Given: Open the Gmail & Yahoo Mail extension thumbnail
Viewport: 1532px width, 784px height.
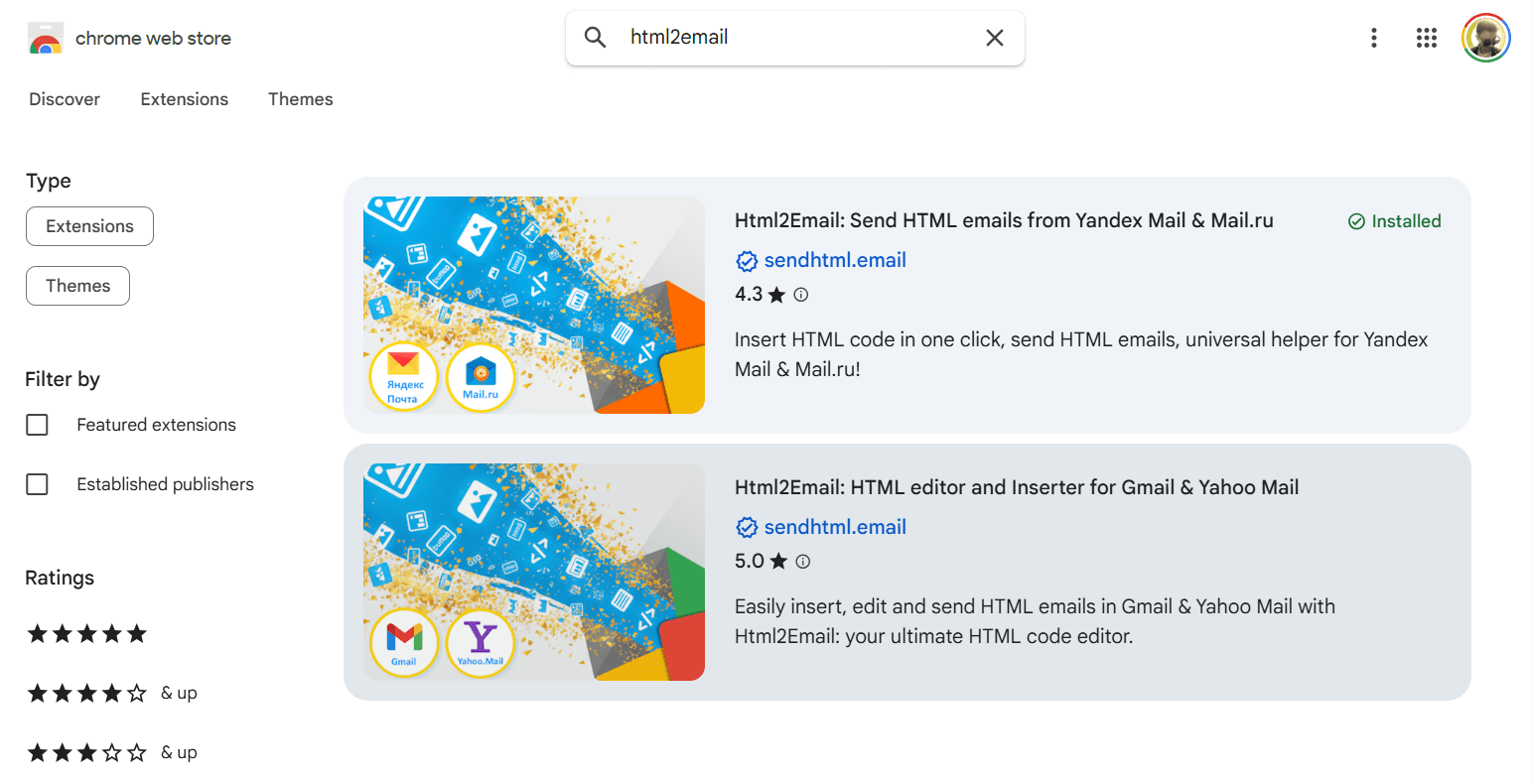Looking at the screenshot, I should click(533, 571).
